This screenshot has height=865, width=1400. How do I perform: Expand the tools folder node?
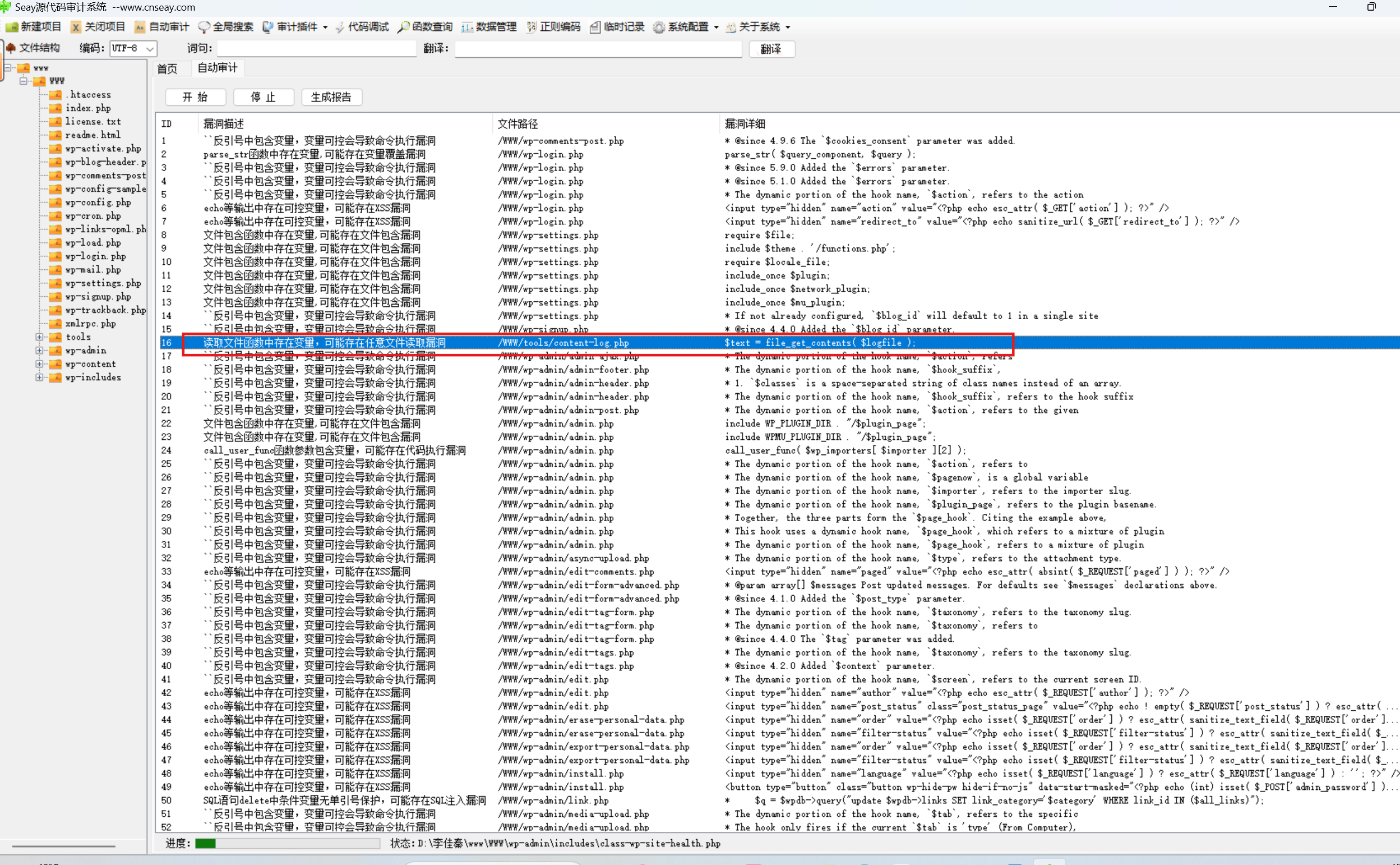tap(39, 337)
